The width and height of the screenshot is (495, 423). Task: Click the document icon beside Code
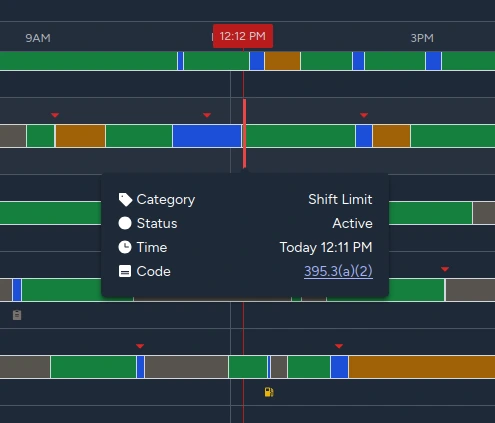[x=125, y=271]
